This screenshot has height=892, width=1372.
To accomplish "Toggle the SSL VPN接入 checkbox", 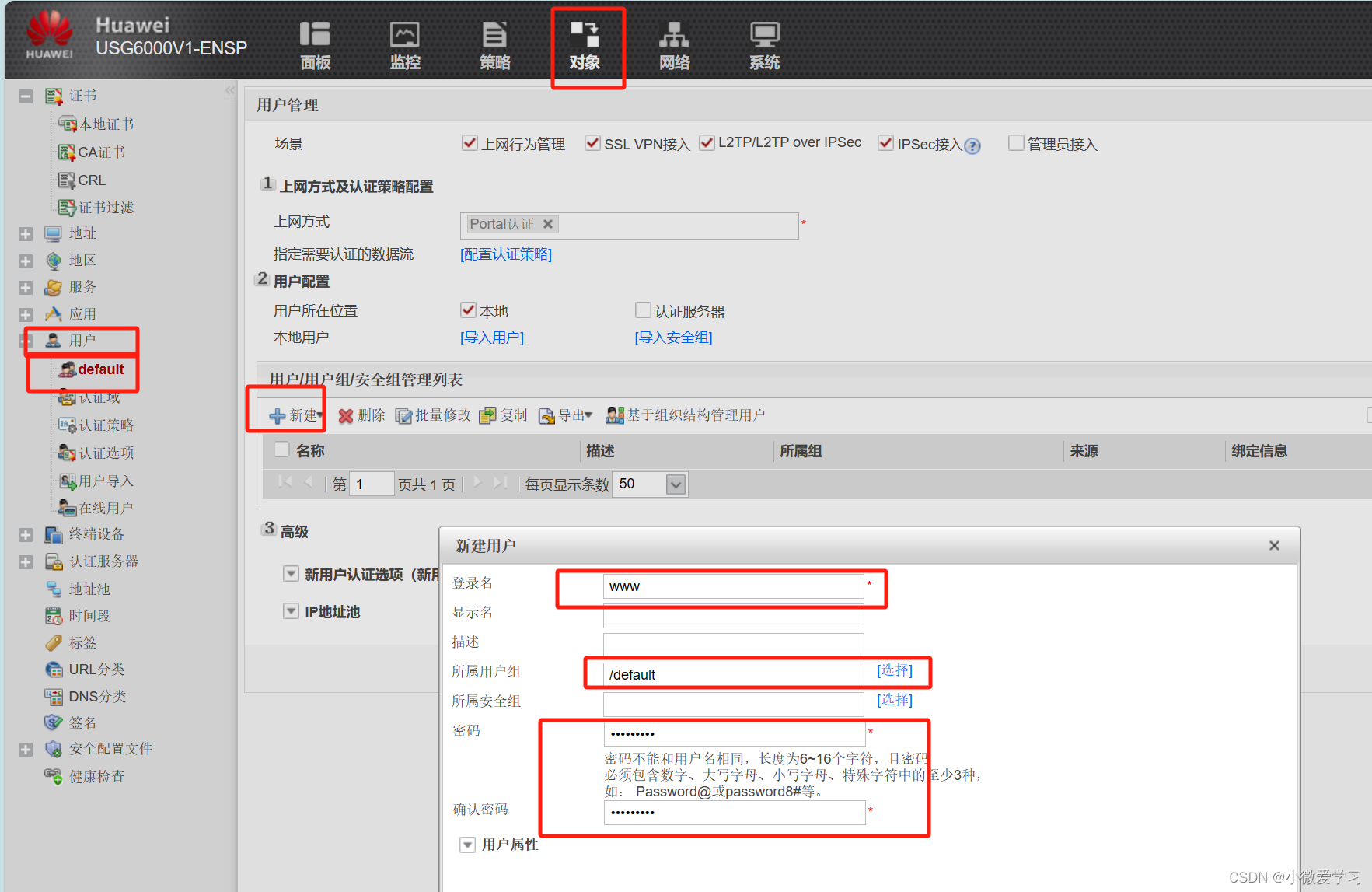I will tap(592, 143).
